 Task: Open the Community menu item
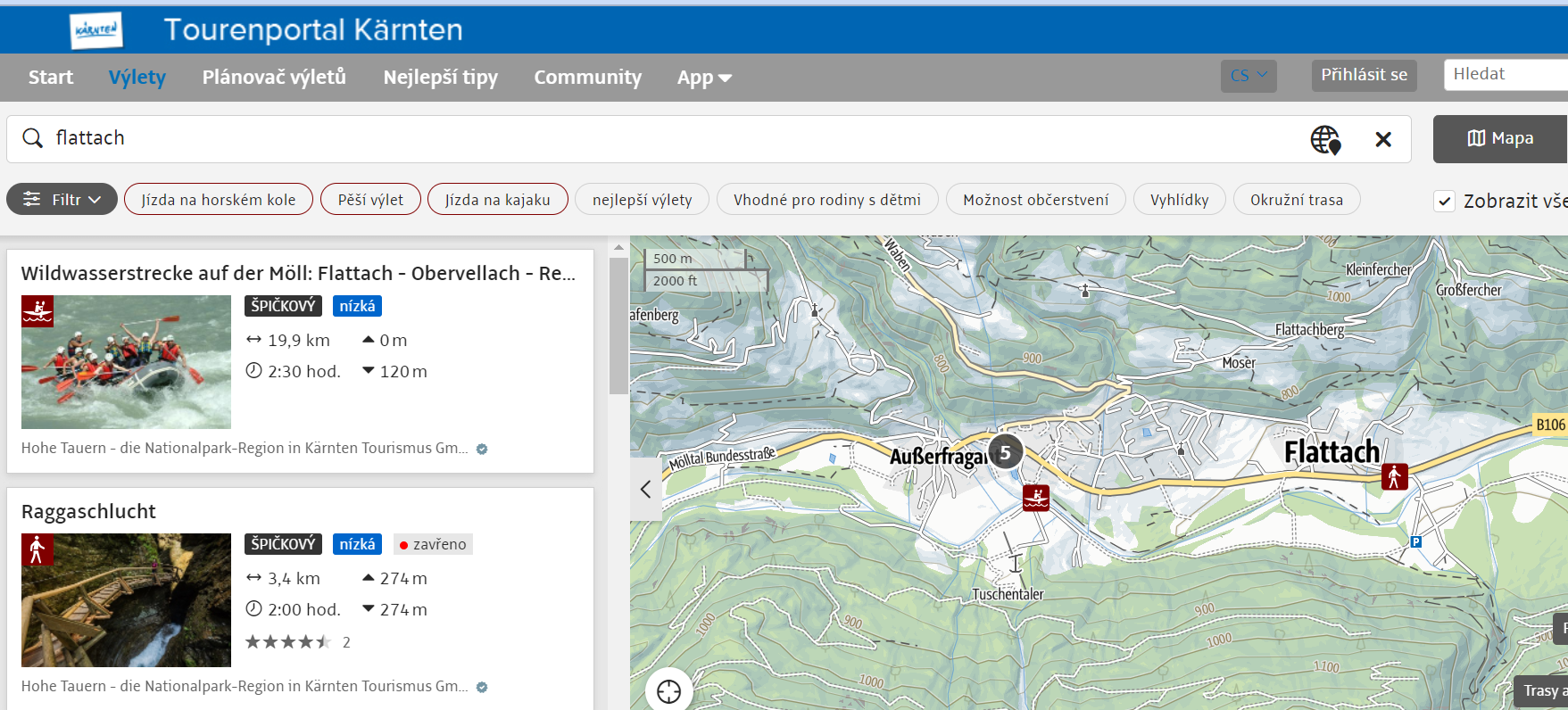click(x=588, y=78)
